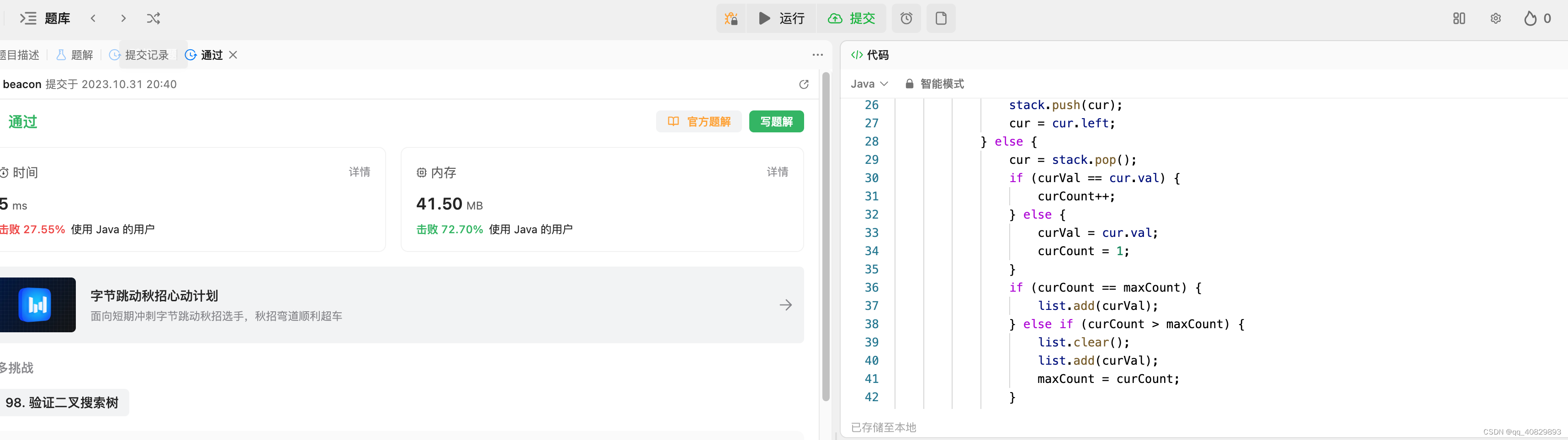The height and width of the screenshot is (440, 1568).
Task: Open problem 98. 验证二叉搜索树
Action: point(64,402)
